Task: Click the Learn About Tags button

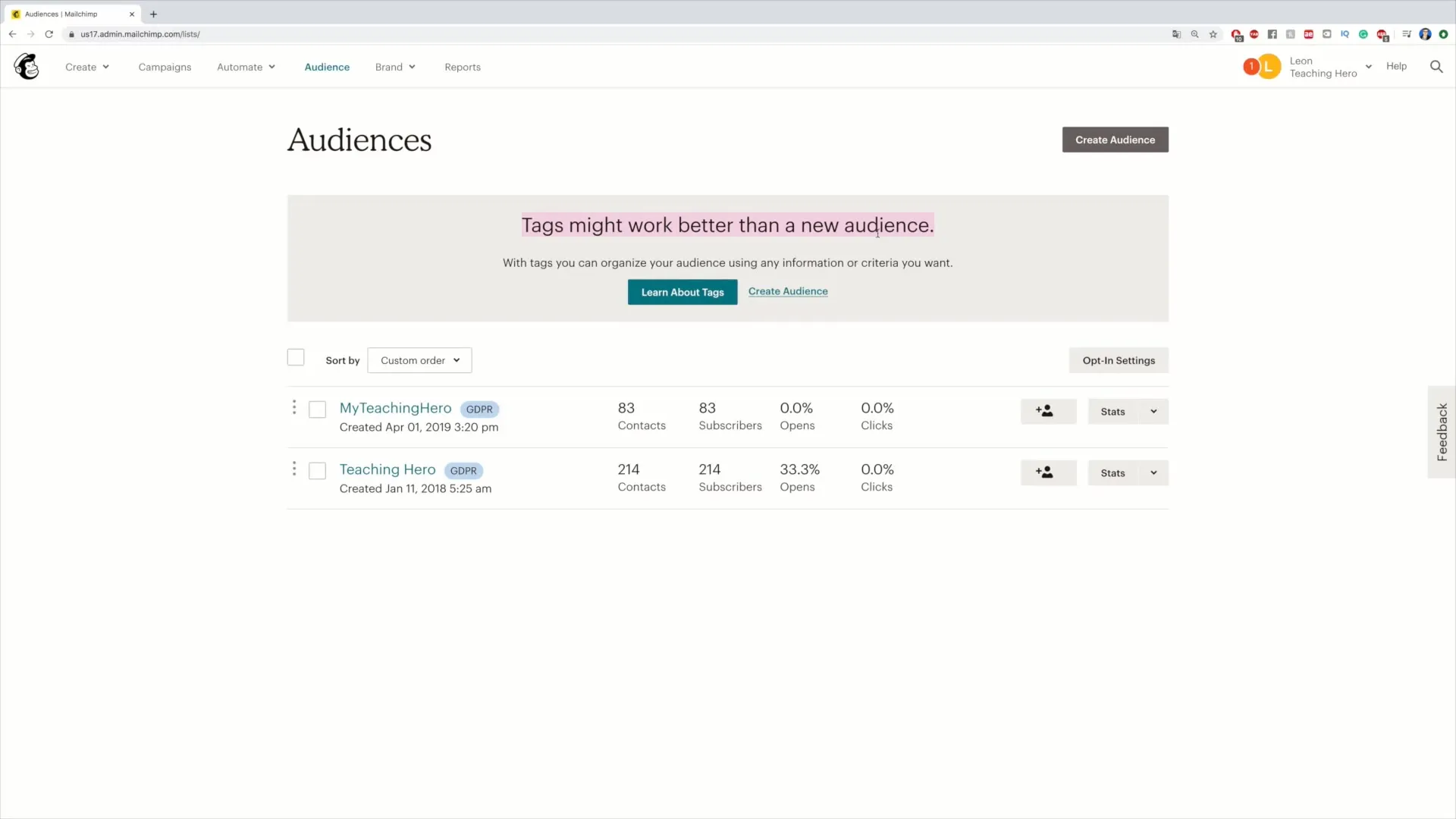Action: [x=683, y=291]
